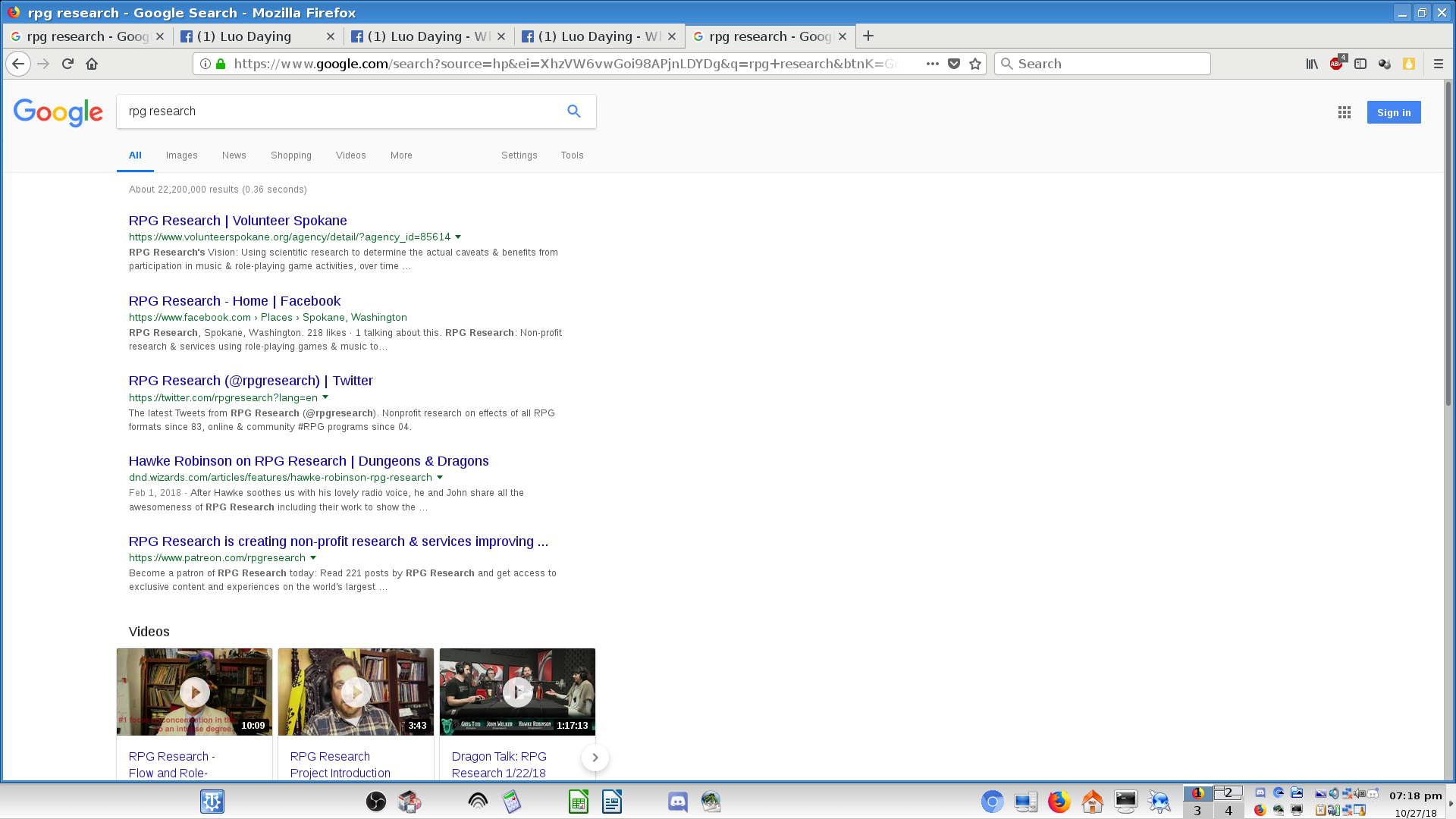Switch to the Images search tab
The width and height of the screenshot is (1456, 819).
point(181,155)
